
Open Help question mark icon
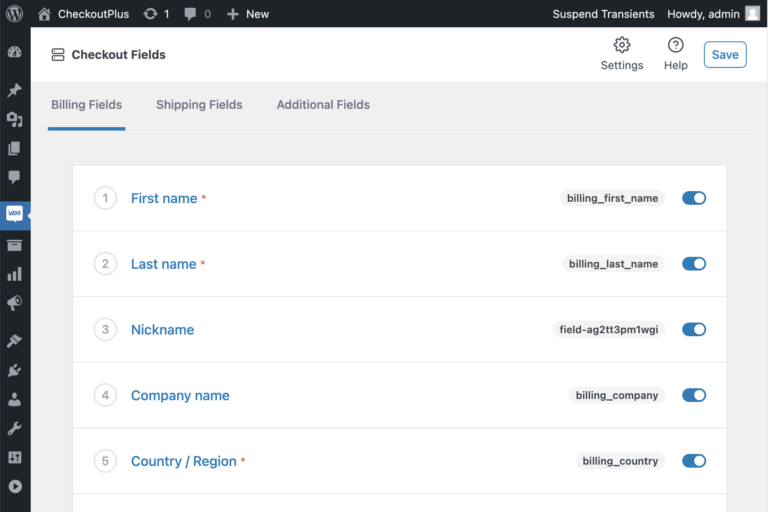coord(675,54)
